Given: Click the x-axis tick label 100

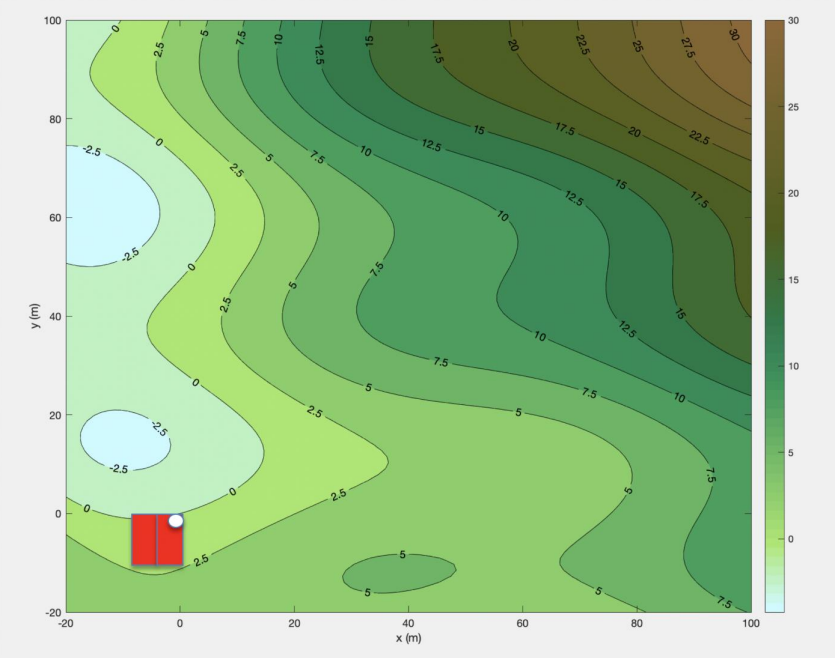Looking at the screenshot, I should coord(750,623).
